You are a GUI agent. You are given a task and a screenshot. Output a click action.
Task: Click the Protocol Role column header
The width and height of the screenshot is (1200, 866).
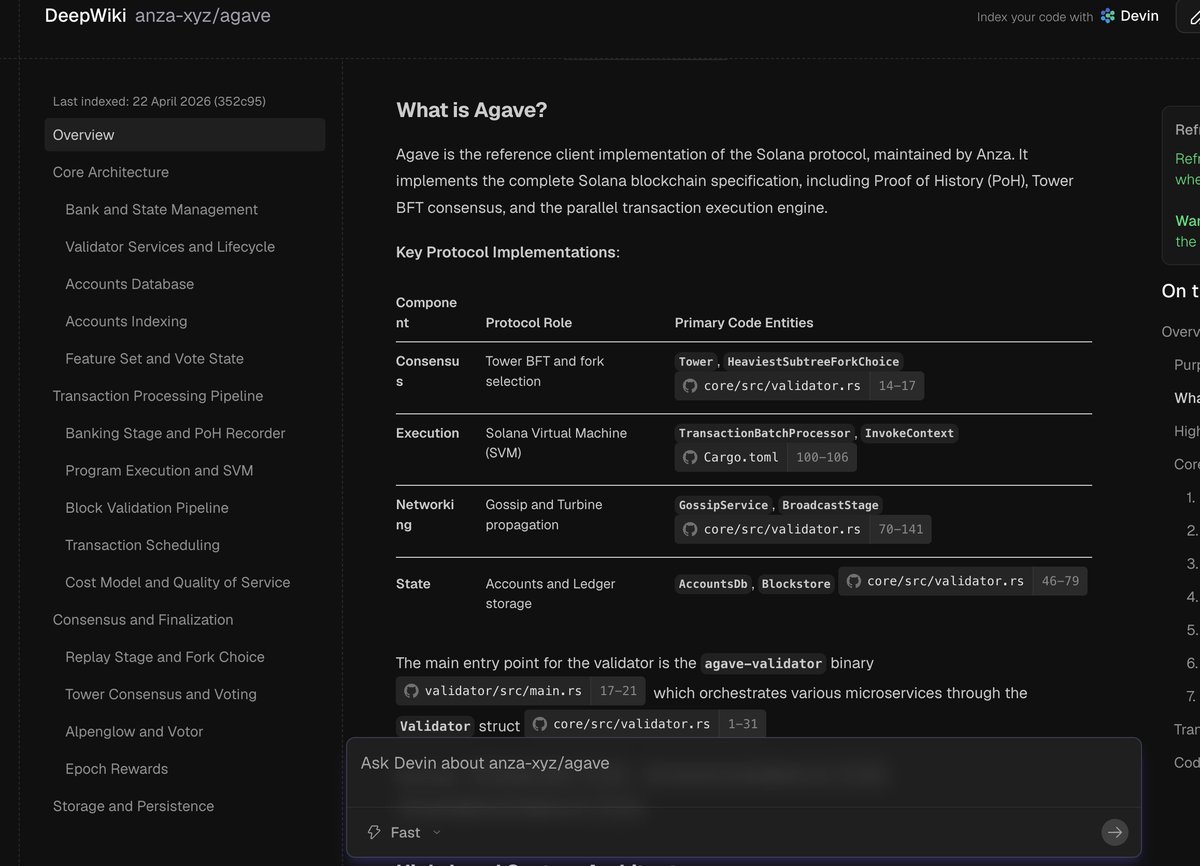528,323
